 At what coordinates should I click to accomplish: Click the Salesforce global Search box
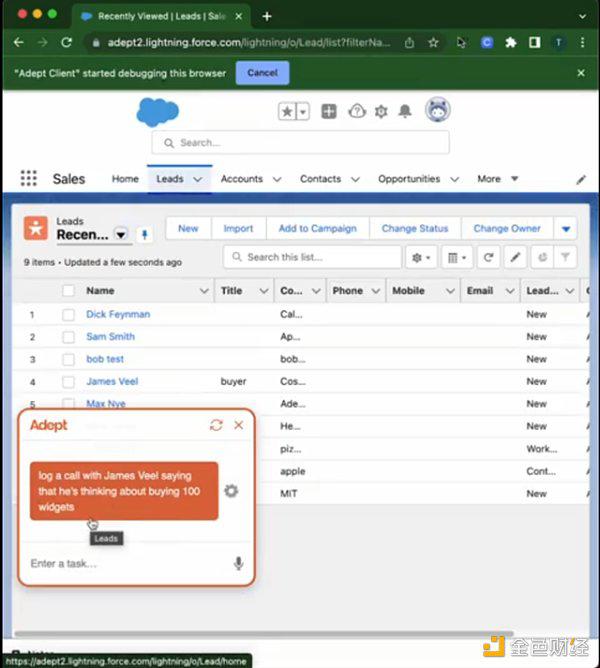point(300,142)
